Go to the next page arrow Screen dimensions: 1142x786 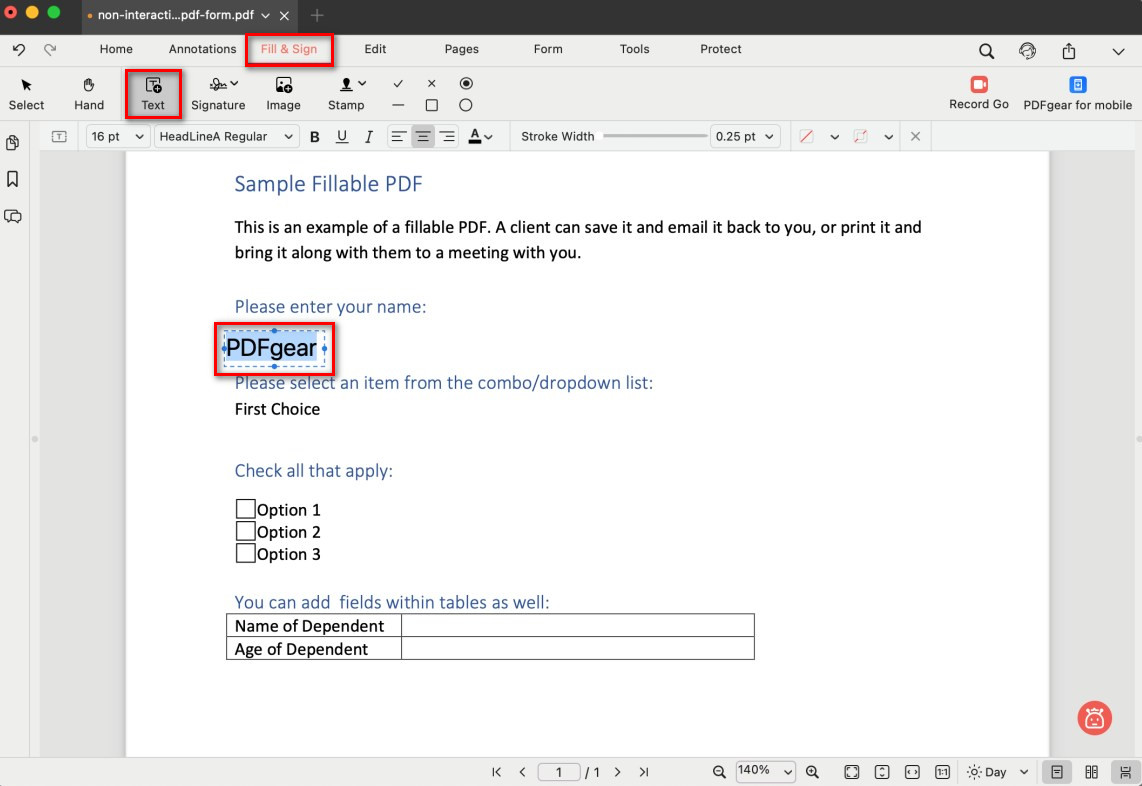pyautogui.click(x=617, y=772)
